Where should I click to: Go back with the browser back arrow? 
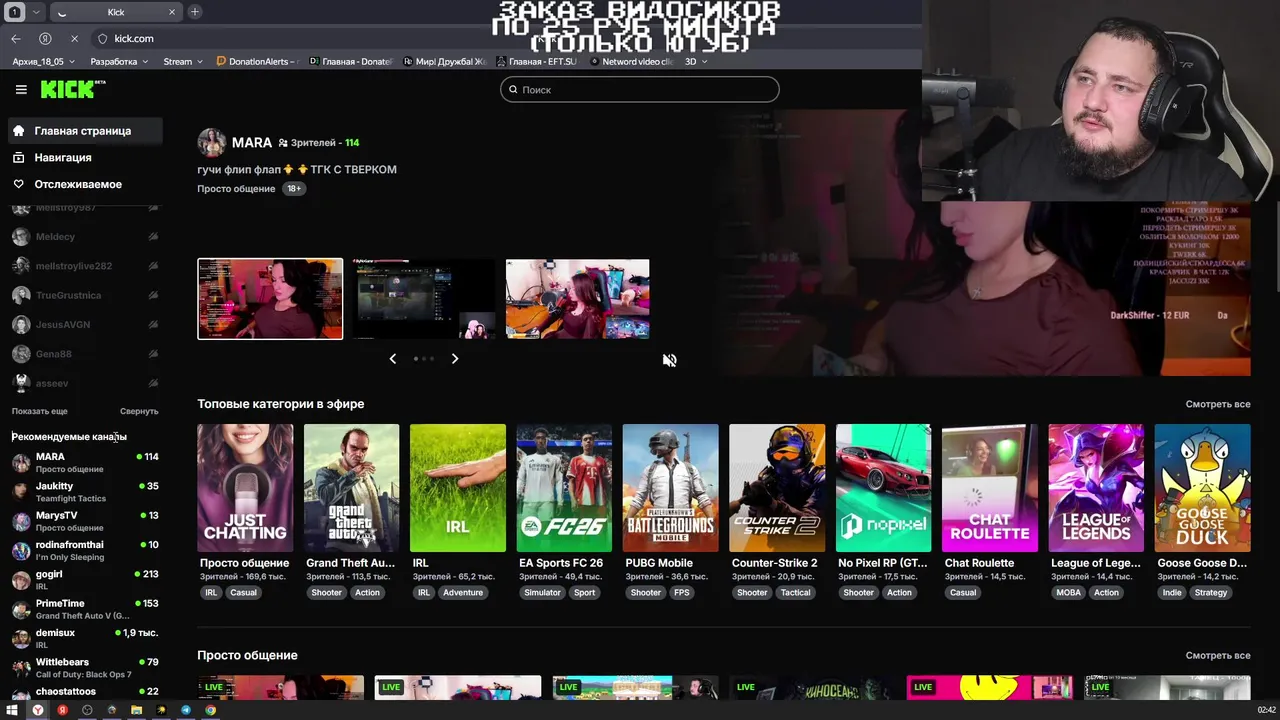pyautogui.click(x=15, y=38)
